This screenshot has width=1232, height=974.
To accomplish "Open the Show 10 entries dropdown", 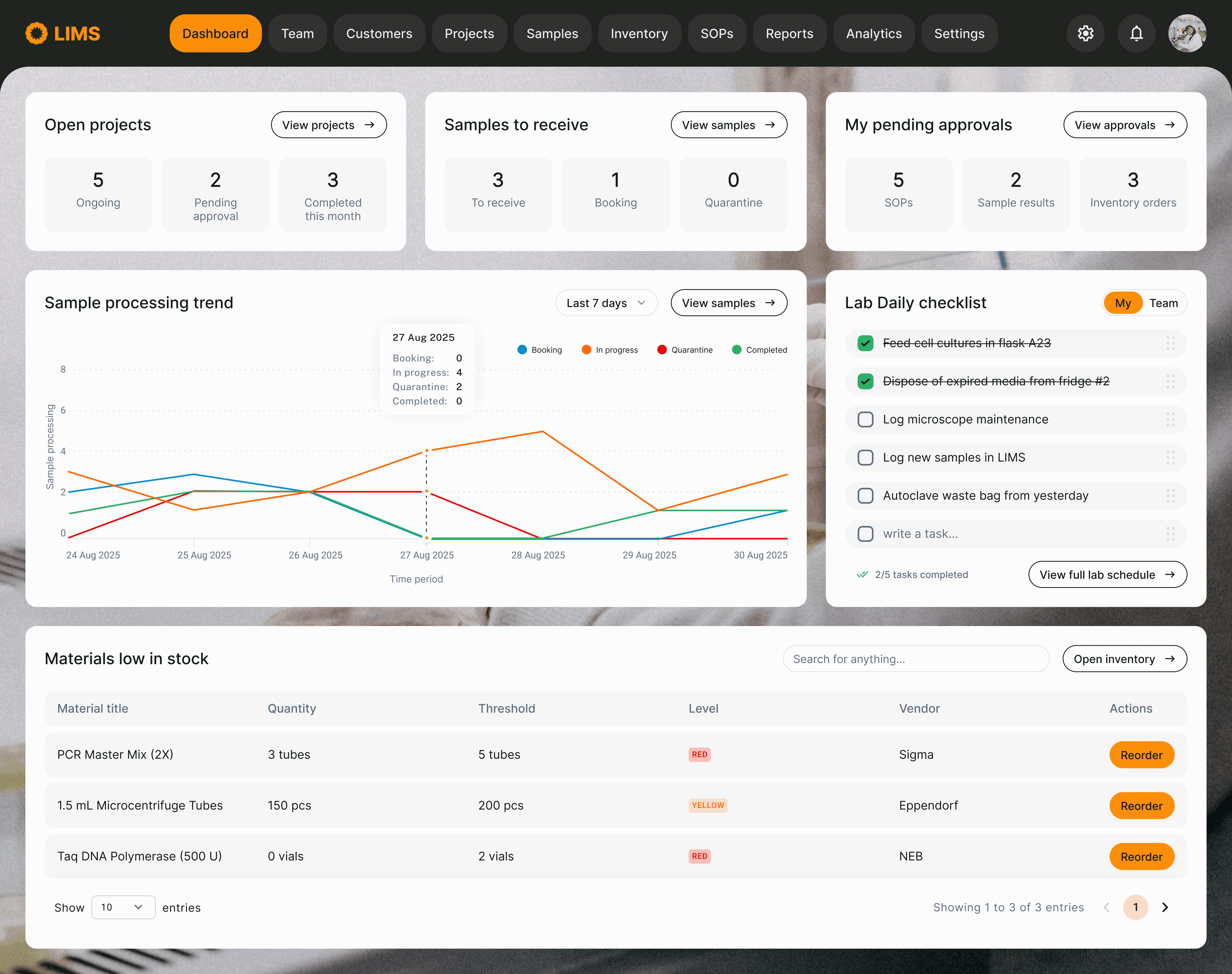I will coord(123,907).
